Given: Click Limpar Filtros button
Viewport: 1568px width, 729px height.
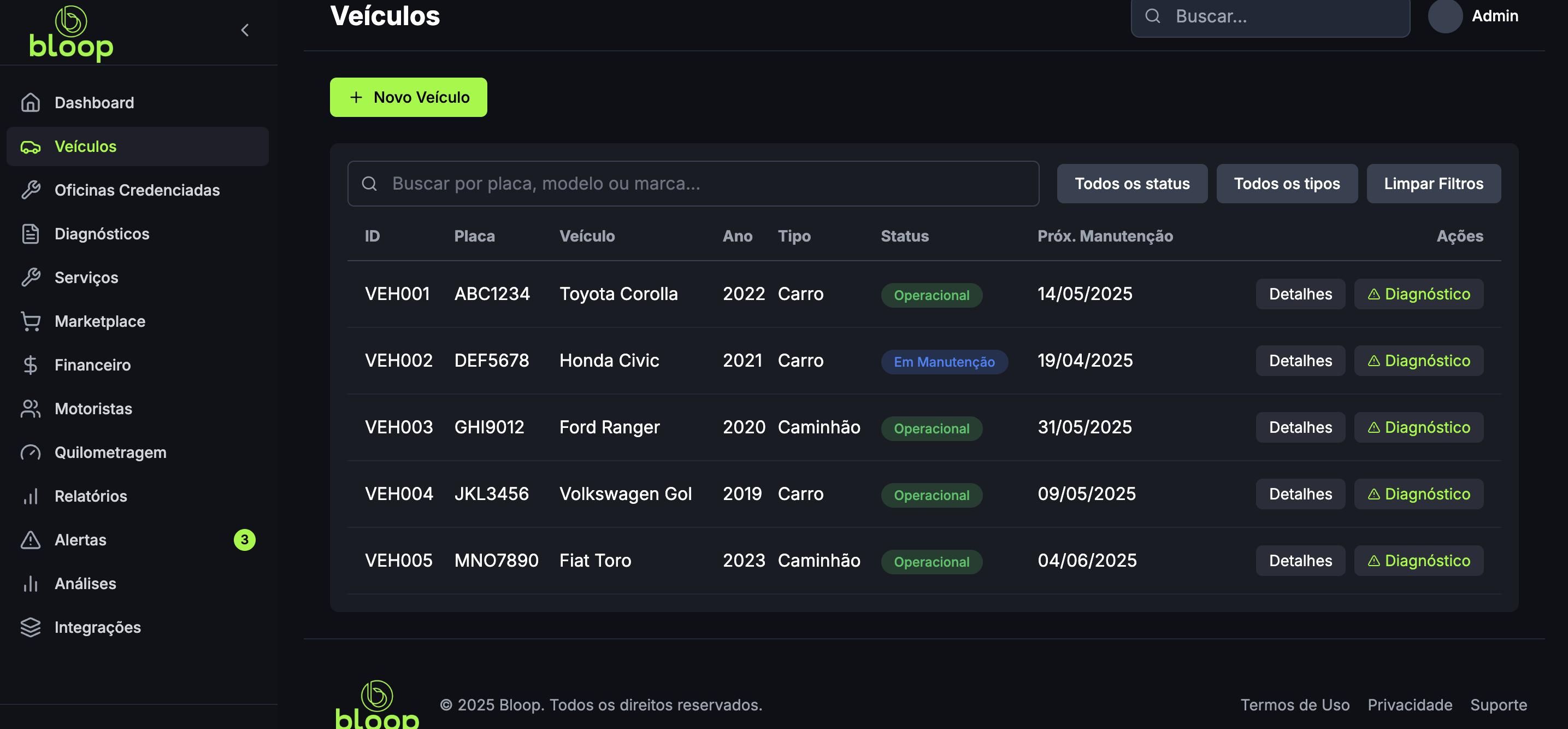Looking at the screenshot, I should pos(1433,183).
